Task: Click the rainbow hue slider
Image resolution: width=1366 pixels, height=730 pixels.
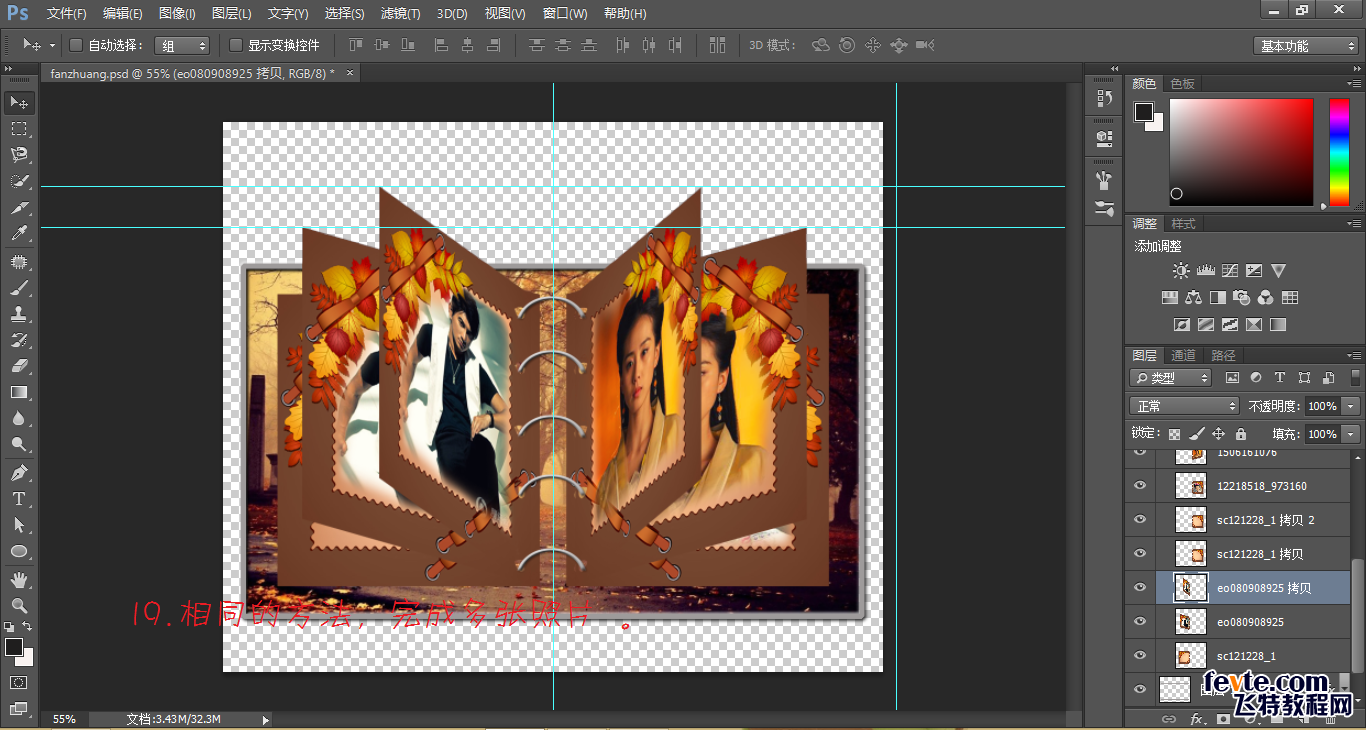Action: (1339, 152)
